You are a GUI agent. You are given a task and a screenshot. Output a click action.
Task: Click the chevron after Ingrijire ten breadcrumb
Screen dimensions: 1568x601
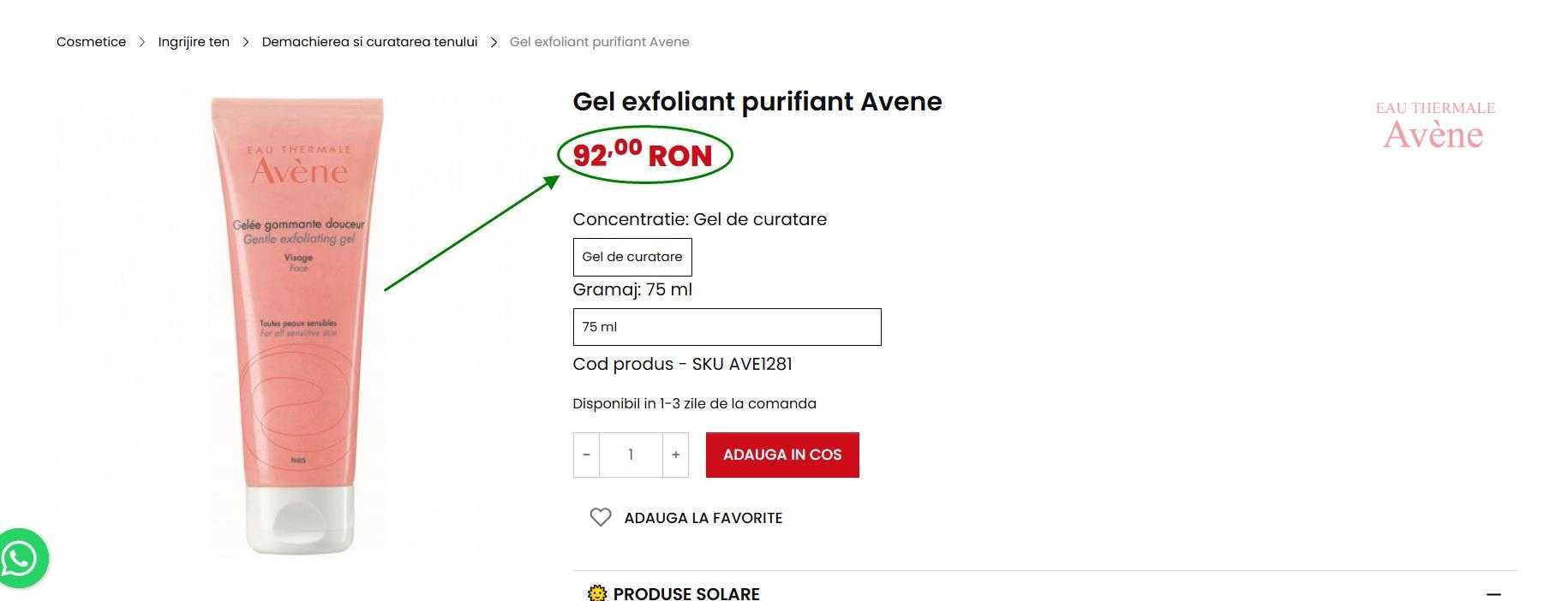pyautogui.click(x=246, y=42)
